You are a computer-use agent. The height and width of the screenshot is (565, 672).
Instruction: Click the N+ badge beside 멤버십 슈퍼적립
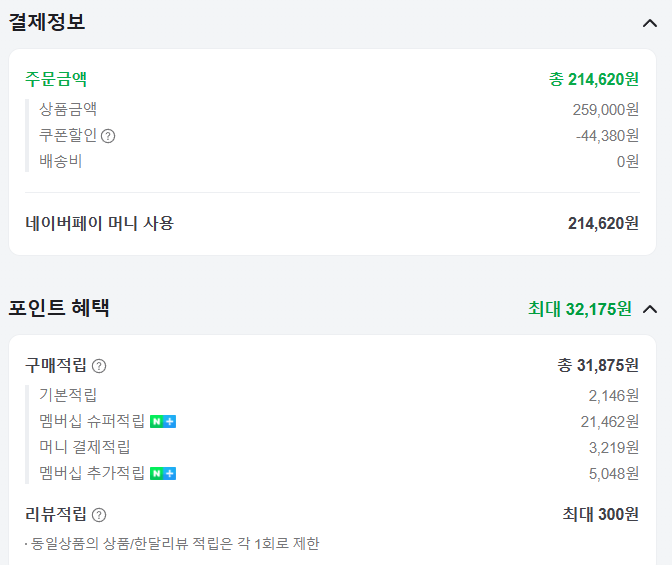tap(163, 421)
